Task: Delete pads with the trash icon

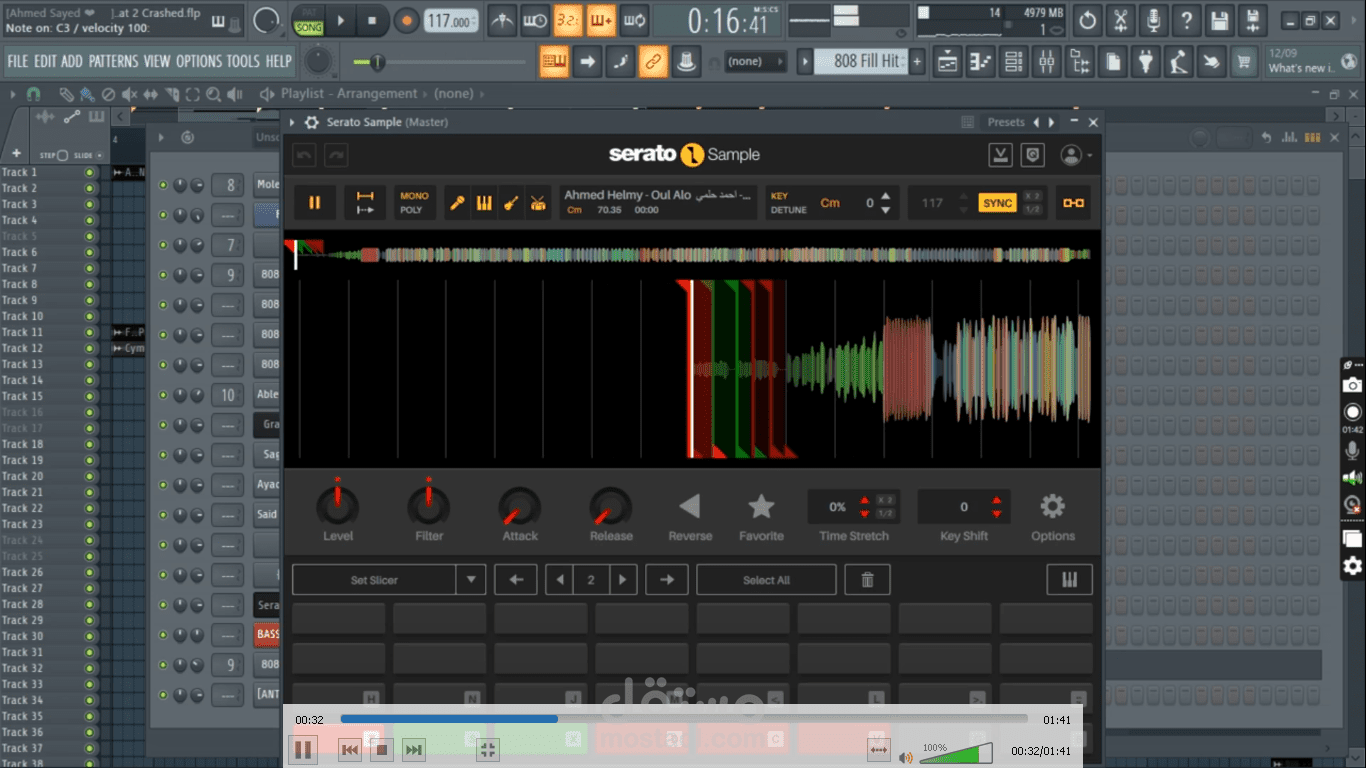Action: tap(867, 580)
